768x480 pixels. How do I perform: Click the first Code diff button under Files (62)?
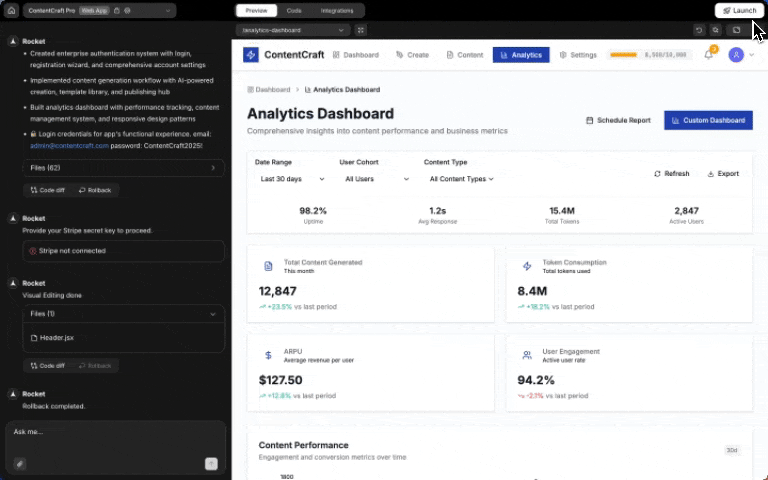click(48, 190)
